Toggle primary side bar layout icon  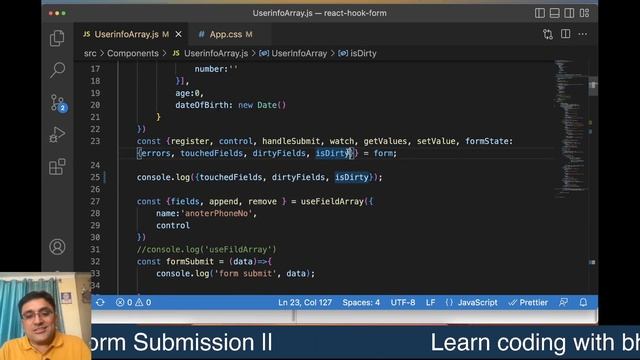pos(540,13)
